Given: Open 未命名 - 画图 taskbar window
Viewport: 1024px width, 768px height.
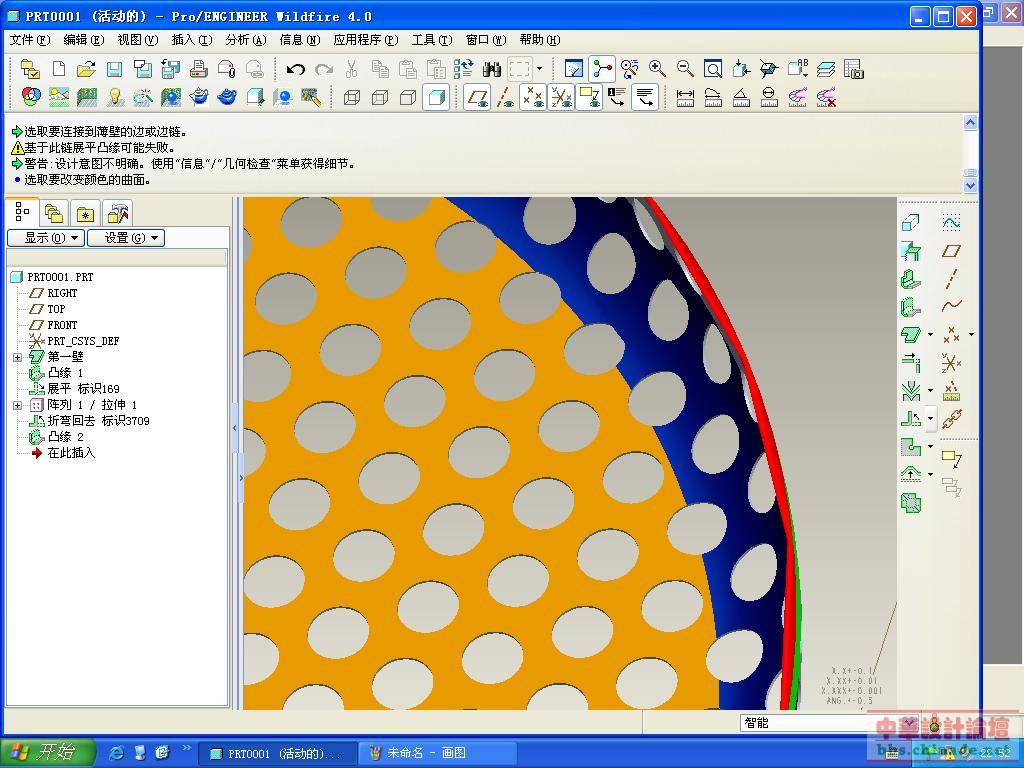Looking at the screenshot, I should point(438,753).
